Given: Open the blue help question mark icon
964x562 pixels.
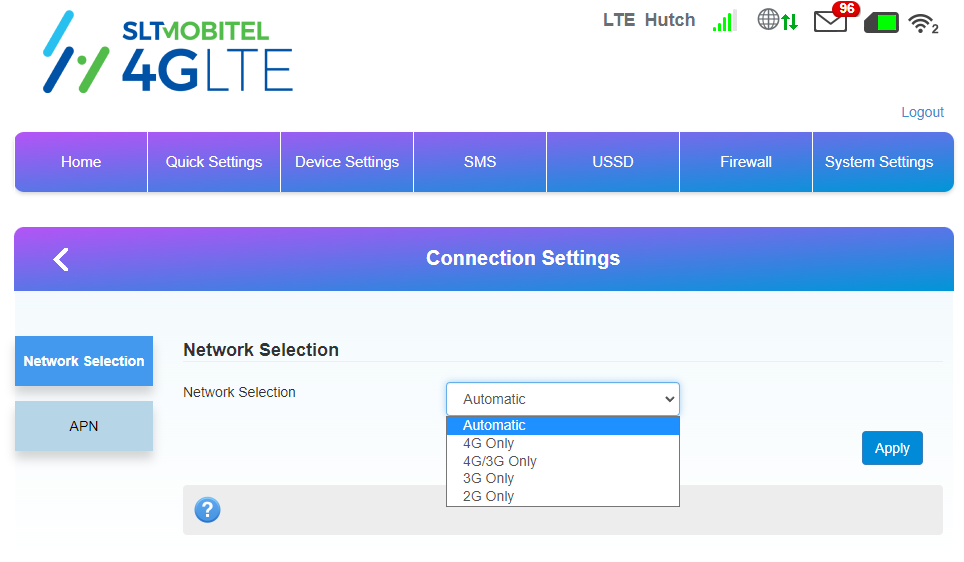Looking at the screenshot, I should (x=207, y=510).
